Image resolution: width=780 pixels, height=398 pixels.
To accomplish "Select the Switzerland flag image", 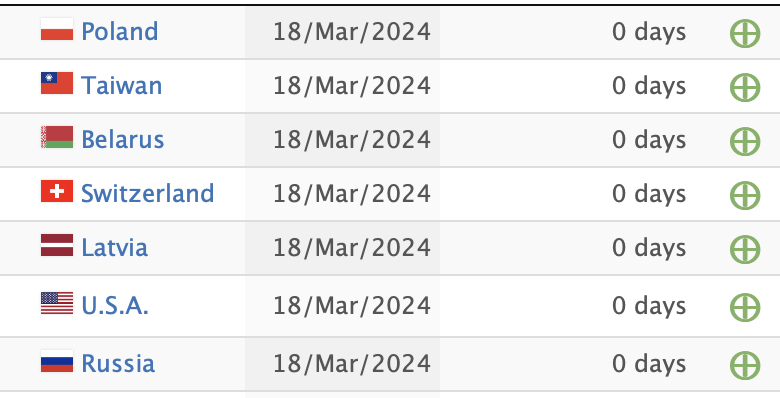I will 57,191.
